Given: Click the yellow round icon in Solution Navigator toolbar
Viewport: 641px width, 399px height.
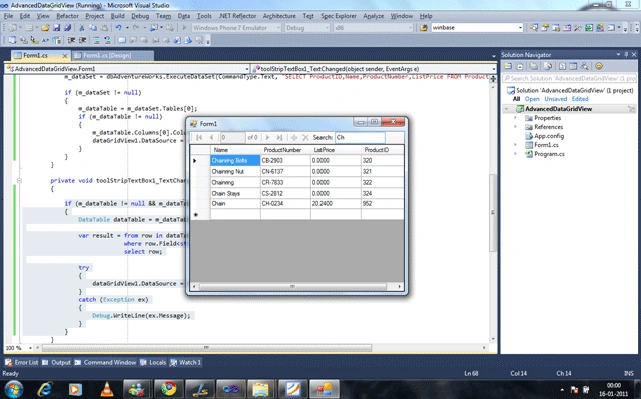Looking at the screenshot, I should pyautogui.click(x=598, y=66).
